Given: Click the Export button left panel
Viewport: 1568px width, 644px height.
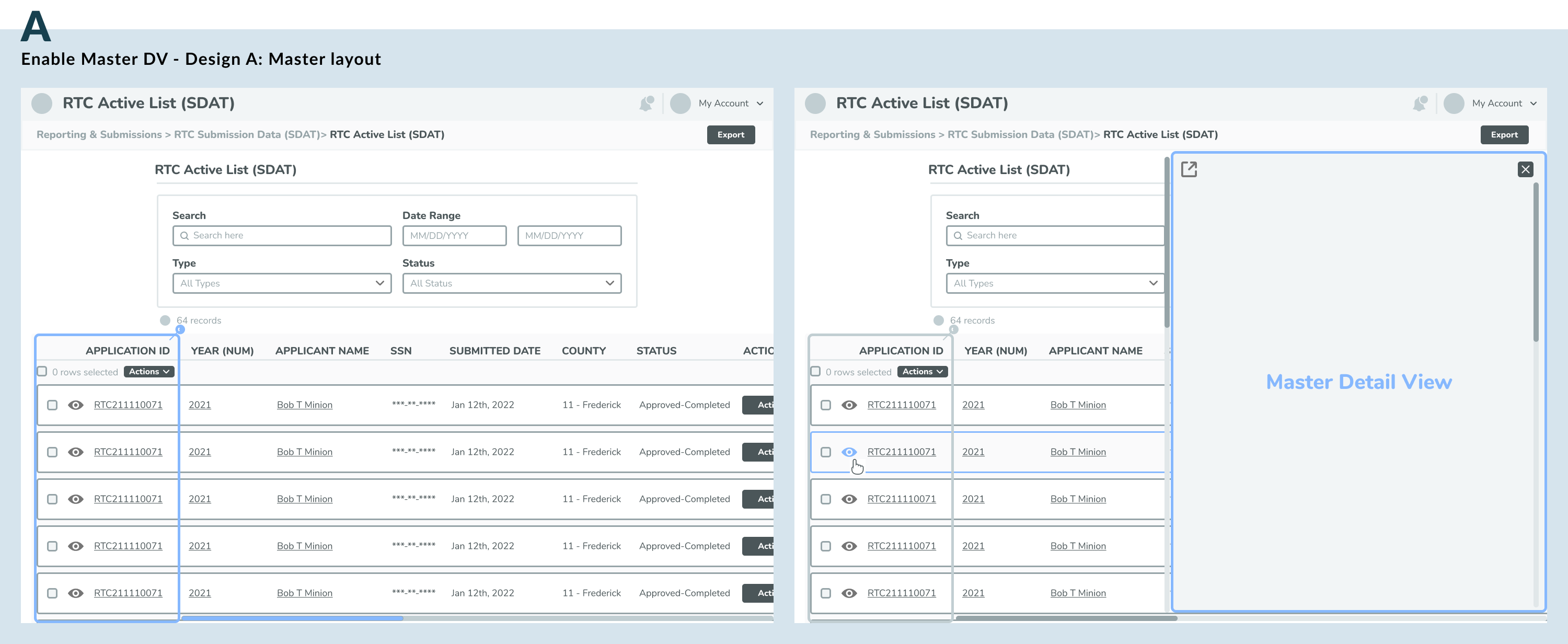Looking at the screenshot, I should [730, 134].
